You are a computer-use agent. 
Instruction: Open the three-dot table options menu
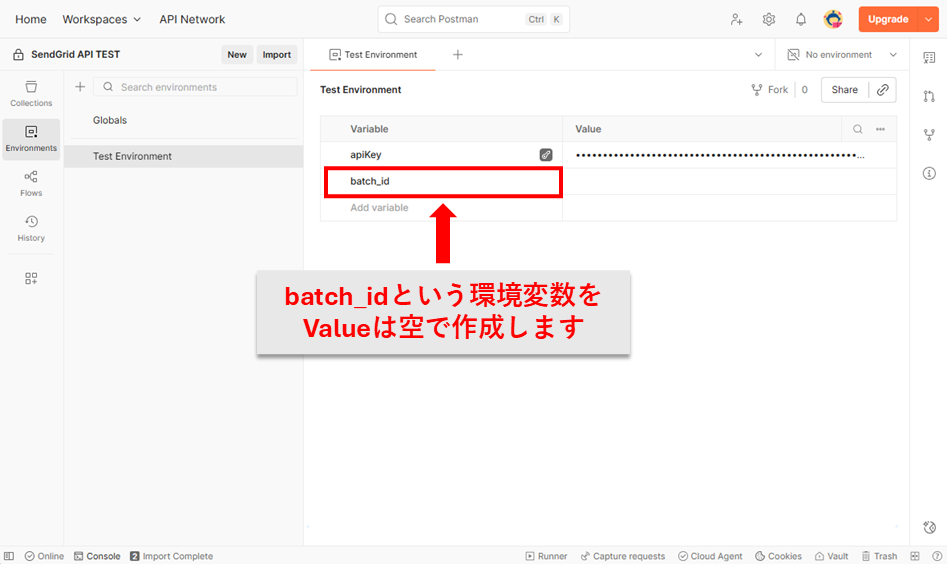point(880,129)
